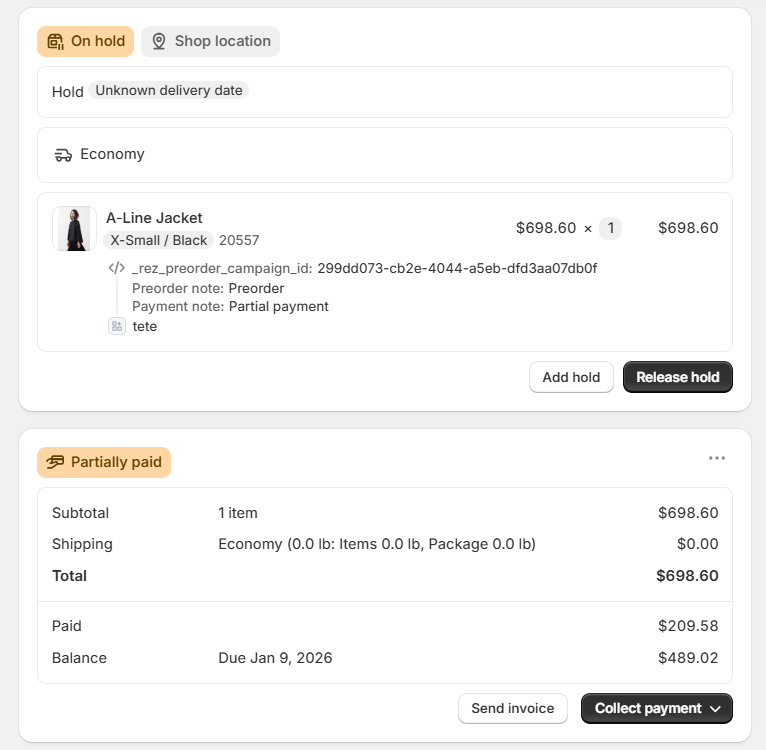Click the Partially paid badge
Screen dimensions: 766x750
click(x=104, y=462)
